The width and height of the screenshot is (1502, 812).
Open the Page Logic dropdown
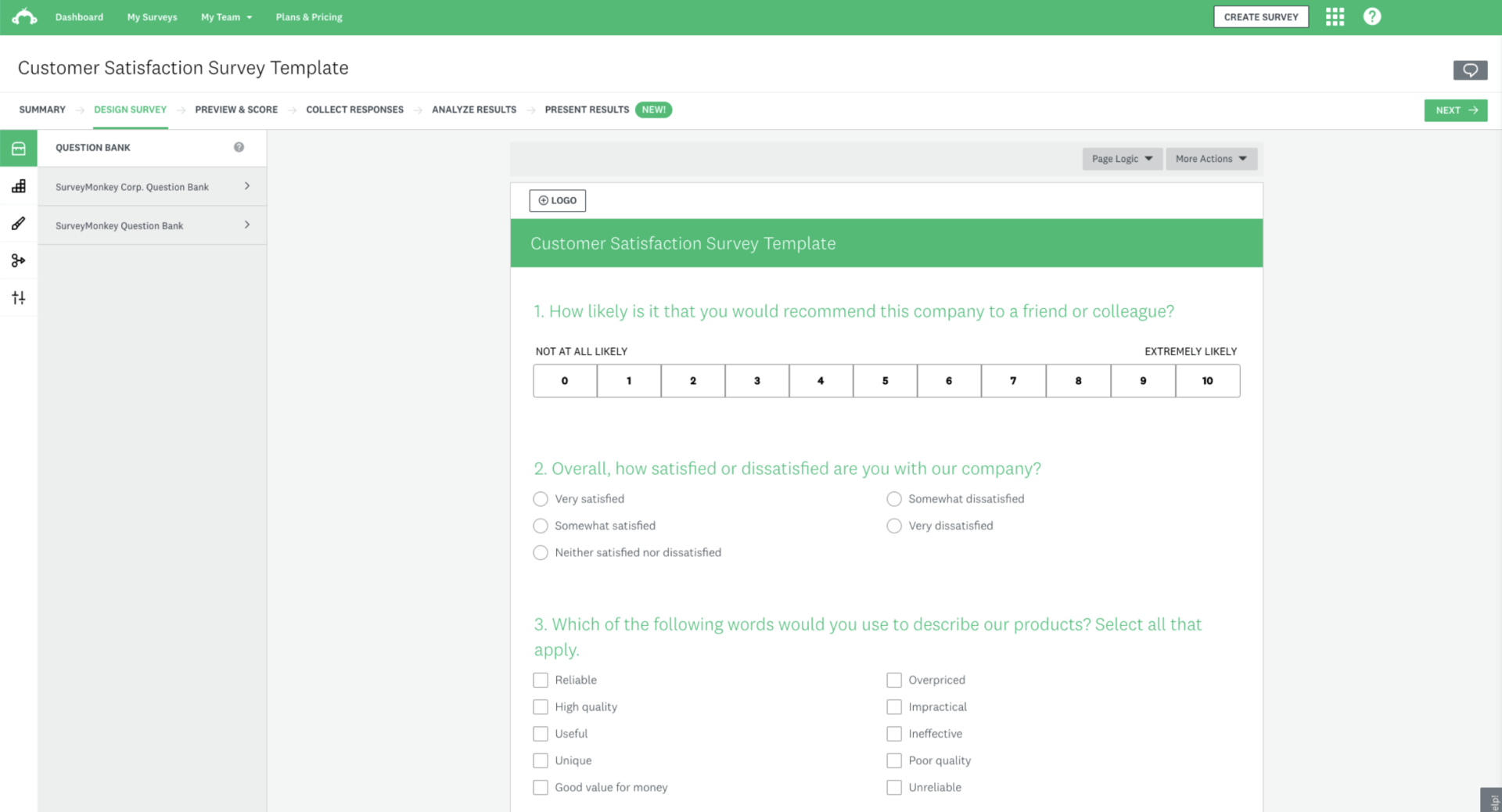1122,159
